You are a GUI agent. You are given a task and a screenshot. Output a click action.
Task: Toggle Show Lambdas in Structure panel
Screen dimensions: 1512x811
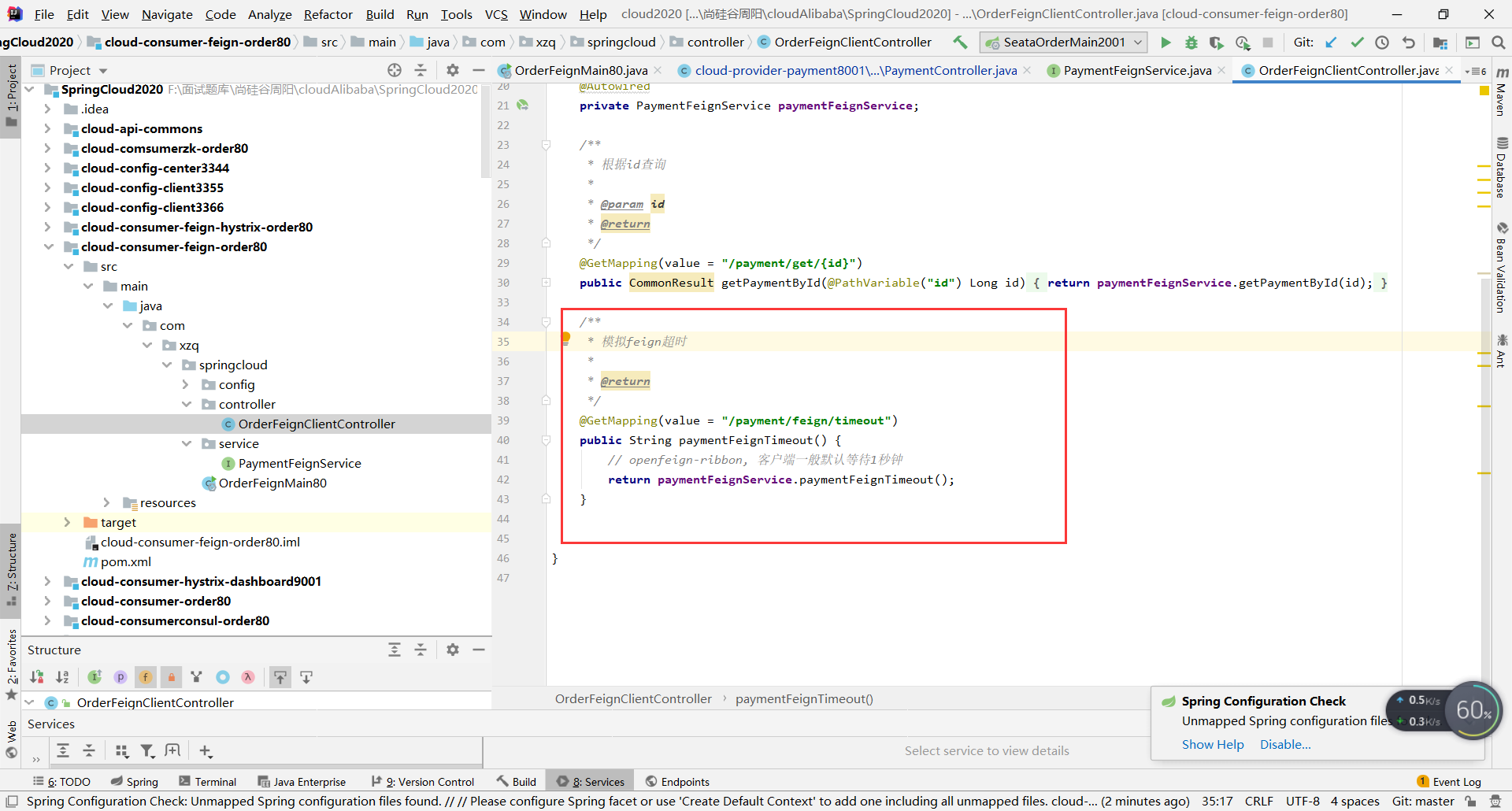click(248, 677)
